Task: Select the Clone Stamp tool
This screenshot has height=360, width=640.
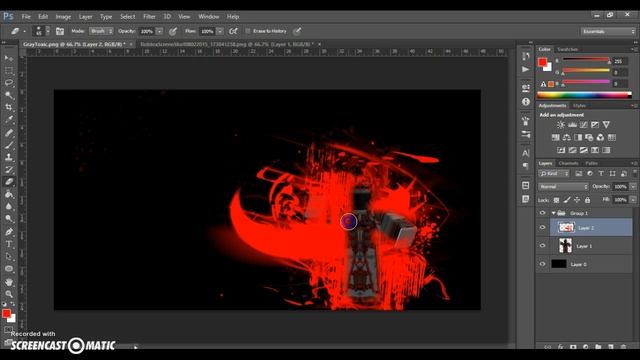Action: click(x=9, y=157)
